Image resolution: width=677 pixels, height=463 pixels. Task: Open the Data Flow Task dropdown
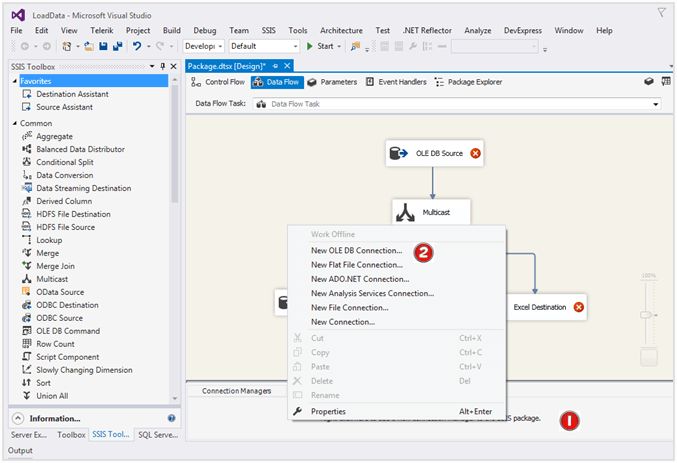pos(656,103)
